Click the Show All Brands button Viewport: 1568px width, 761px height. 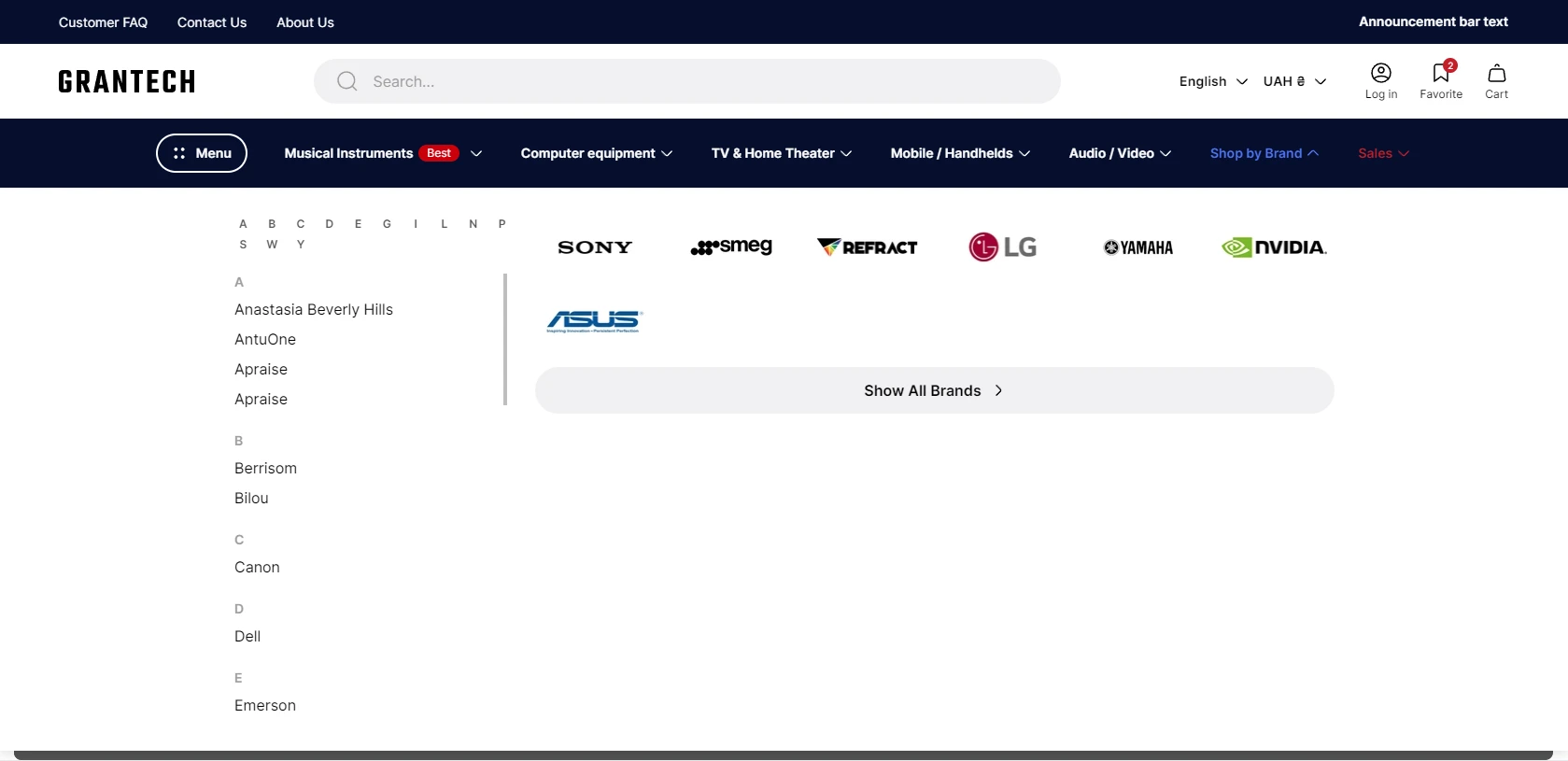click(934, 390)
